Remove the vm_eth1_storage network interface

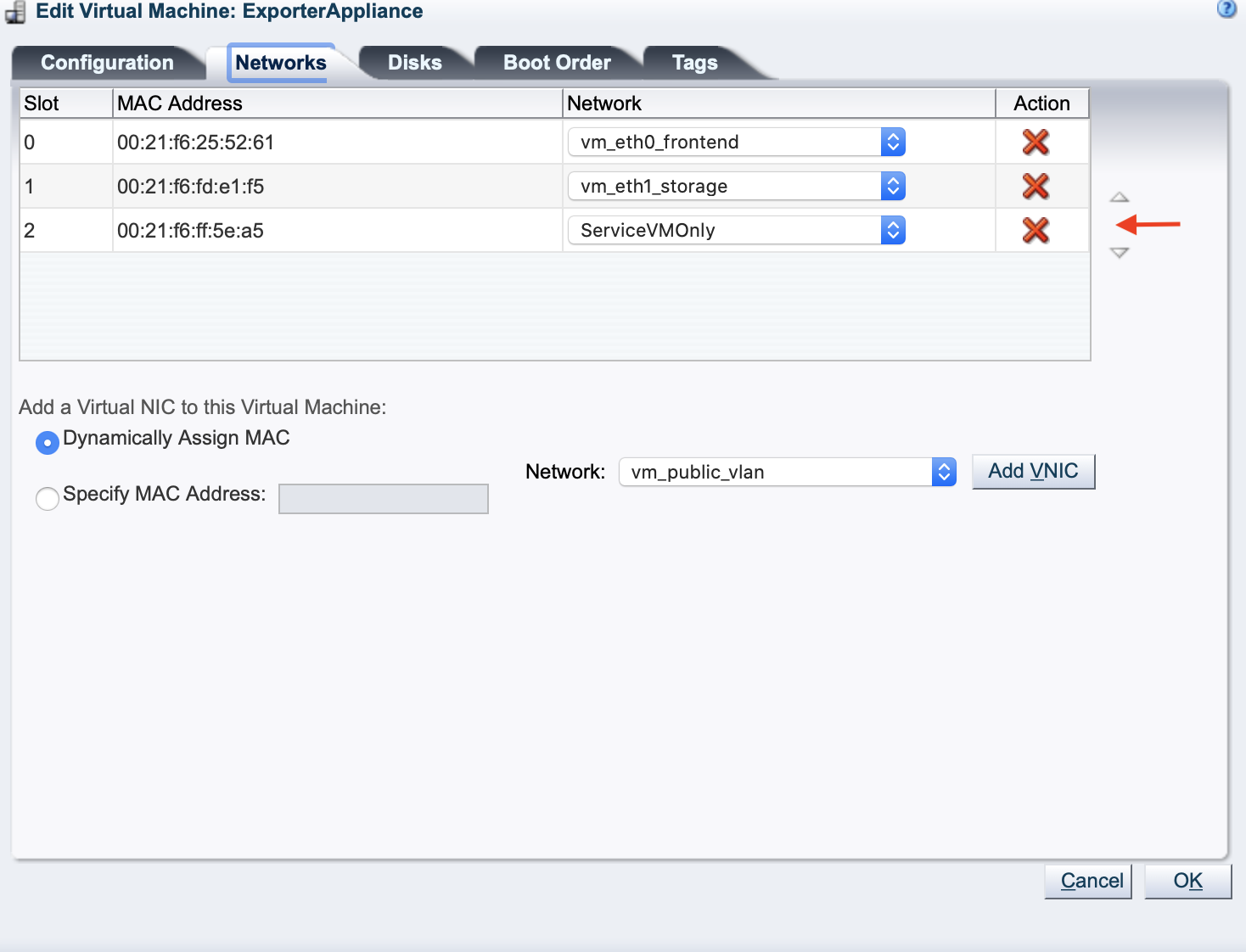point(1035,186)
